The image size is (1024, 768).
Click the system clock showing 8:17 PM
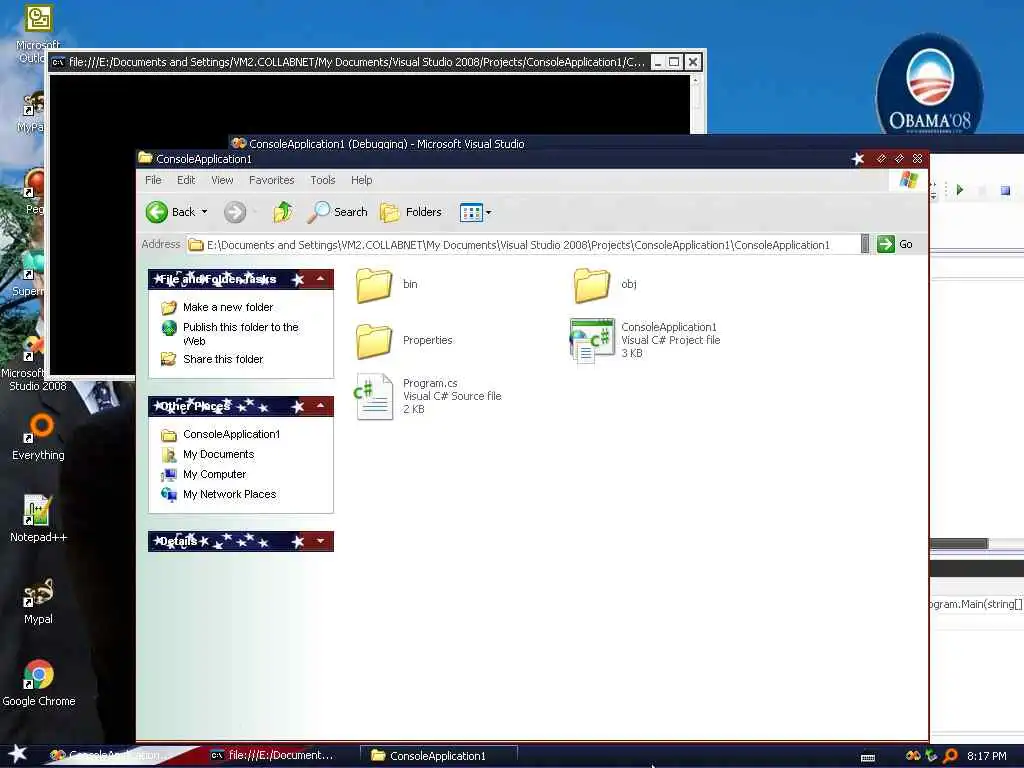tap(986, 756)
